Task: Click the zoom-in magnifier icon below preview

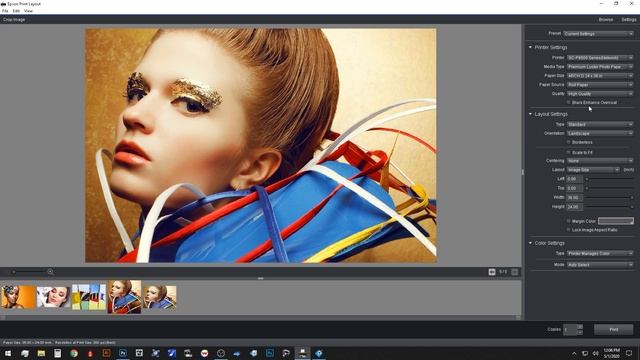Action: [x=50, y=272]
